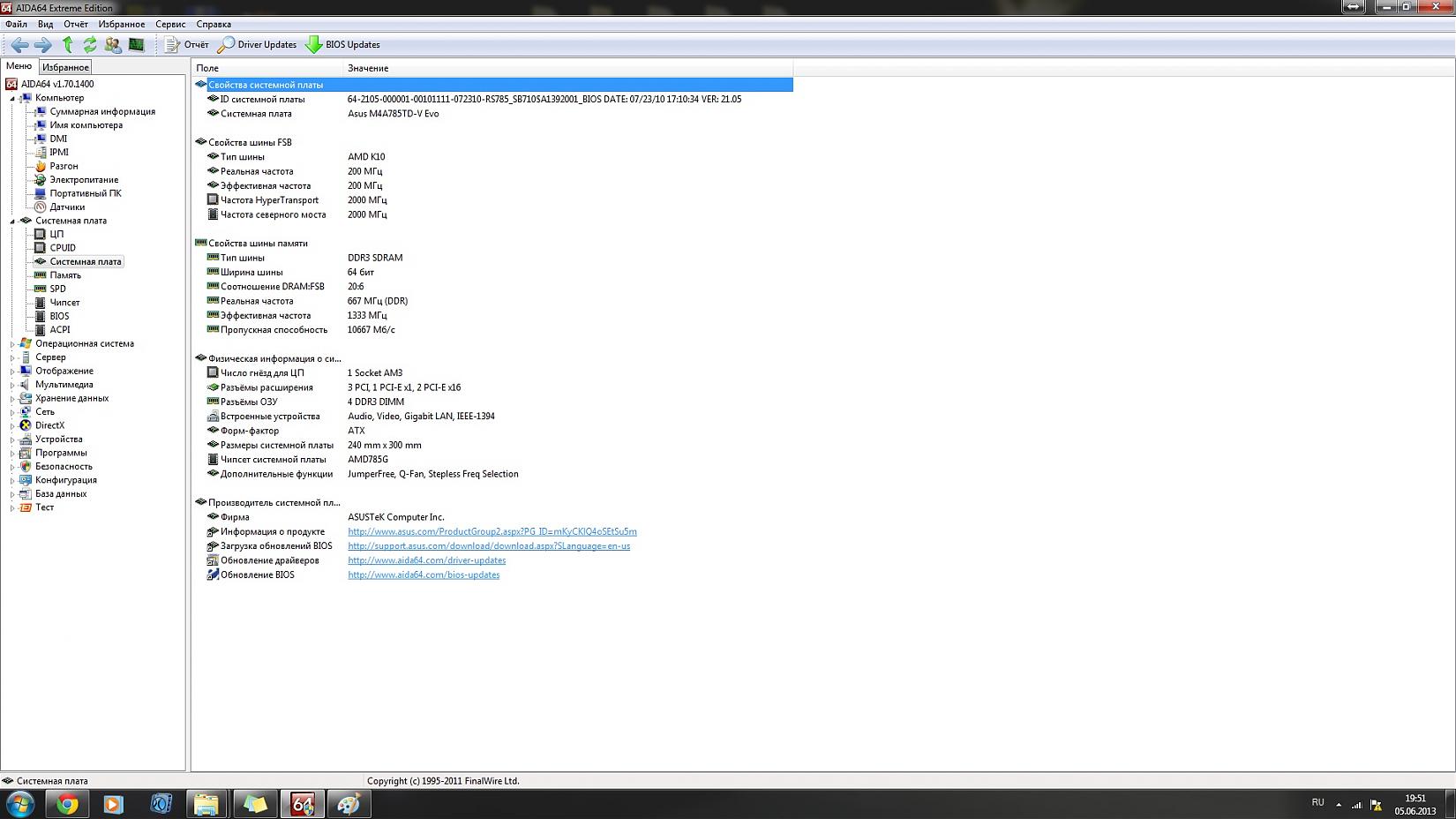Select the BIOS tree item
Screen dimensions: 1456x819
(59, 316)
